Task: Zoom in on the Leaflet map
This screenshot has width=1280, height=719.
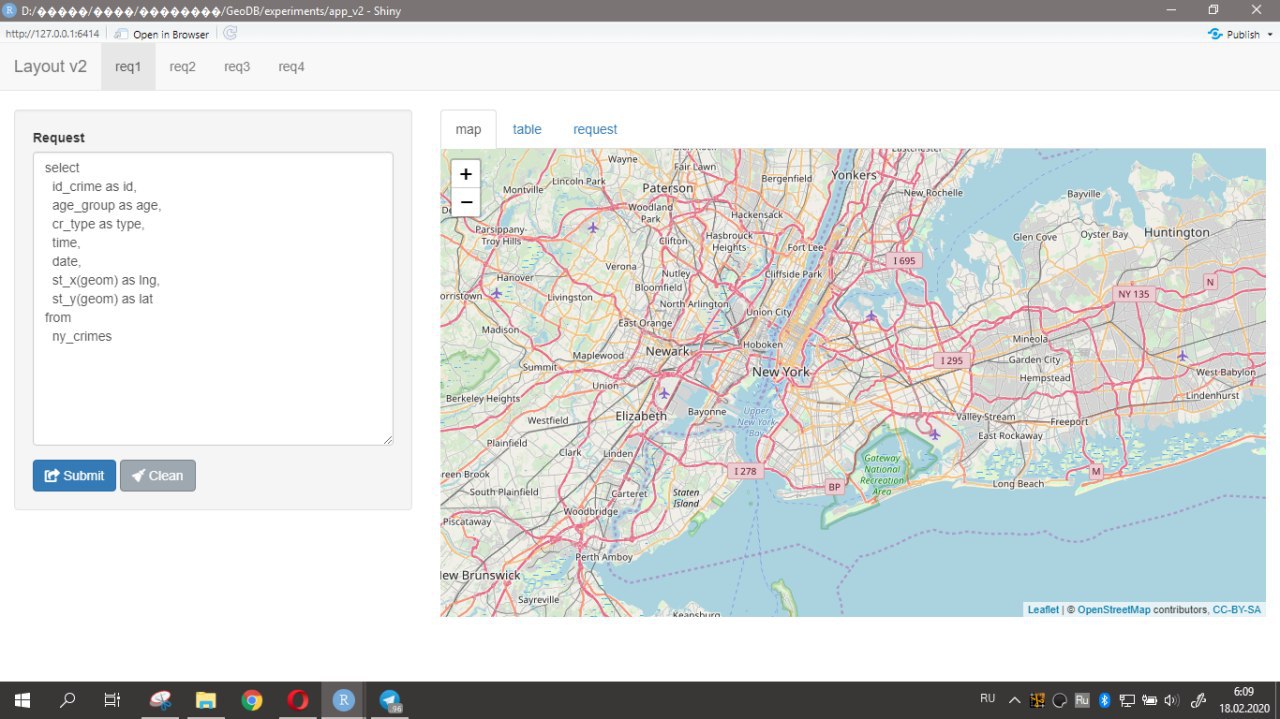Action: 465,174
